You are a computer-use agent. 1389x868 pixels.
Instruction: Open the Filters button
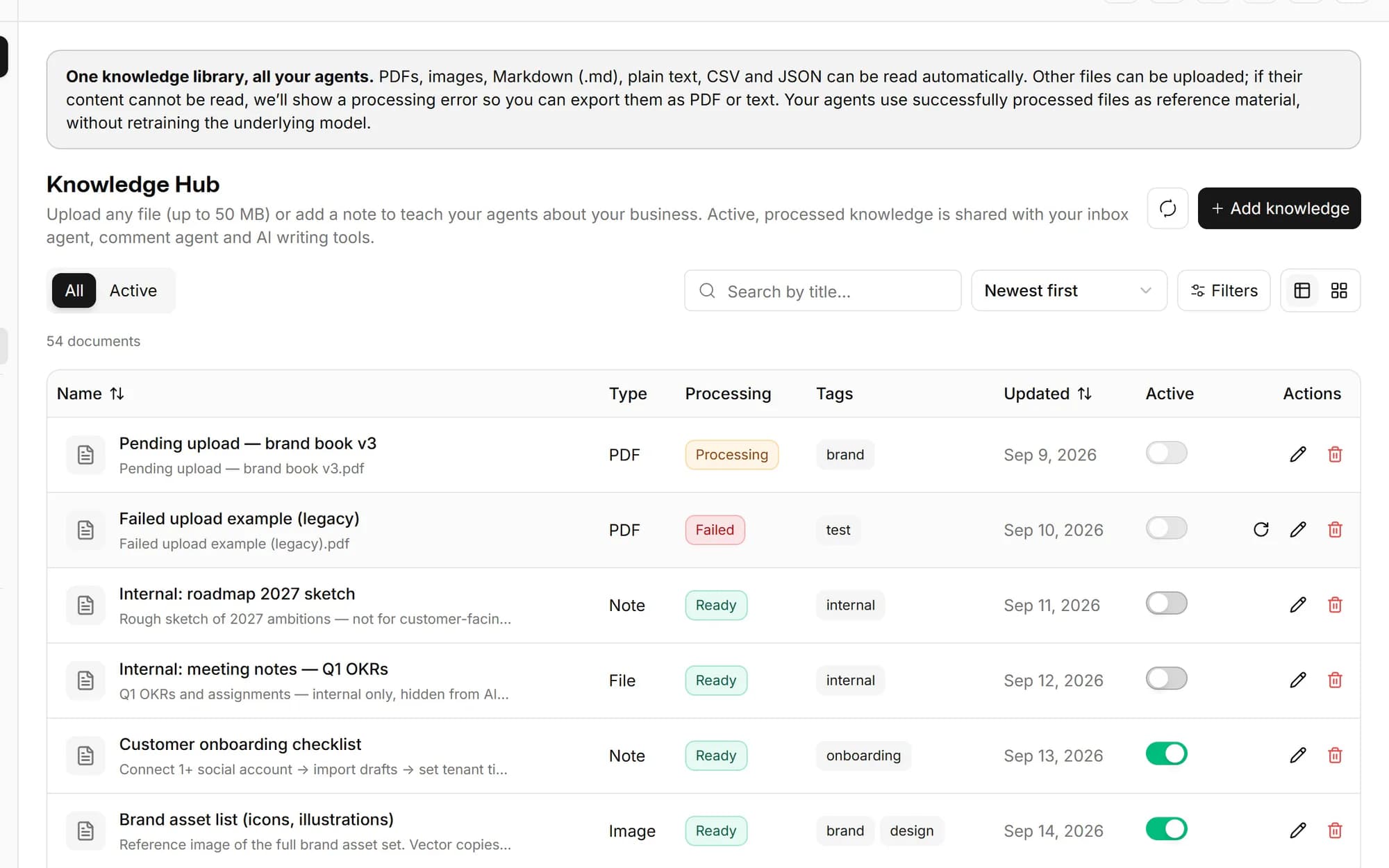pos(1224,290)
